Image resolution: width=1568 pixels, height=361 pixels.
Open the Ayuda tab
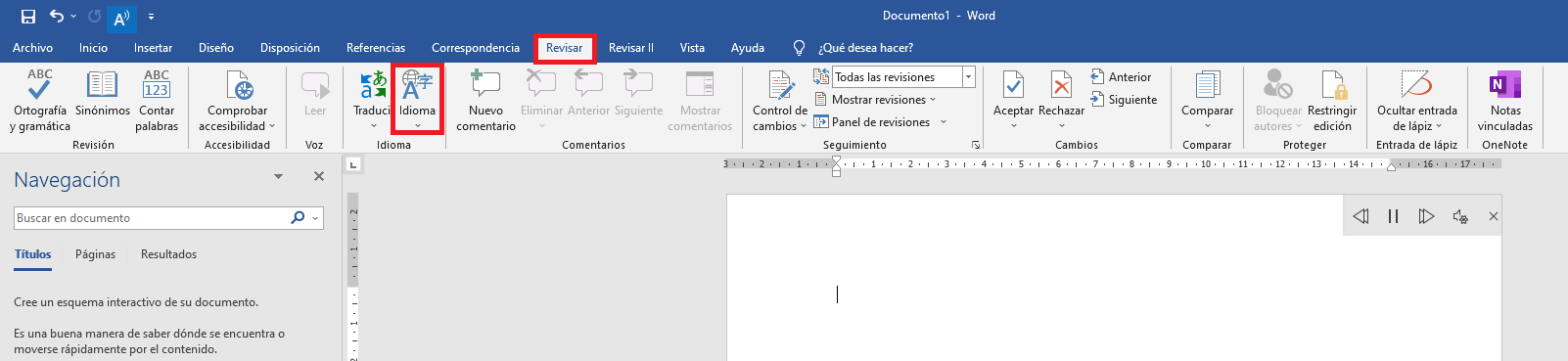pyautogui.click(x=748, y=48)
